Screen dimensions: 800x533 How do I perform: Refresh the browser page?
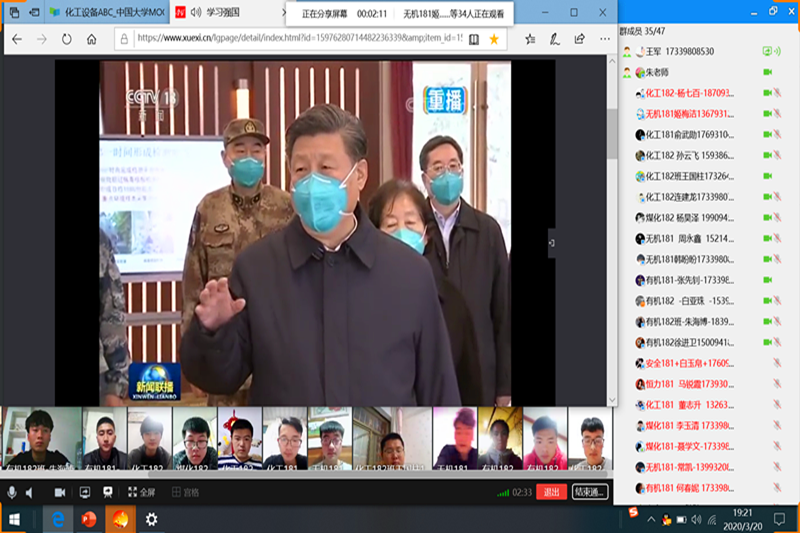coord(67,39)
